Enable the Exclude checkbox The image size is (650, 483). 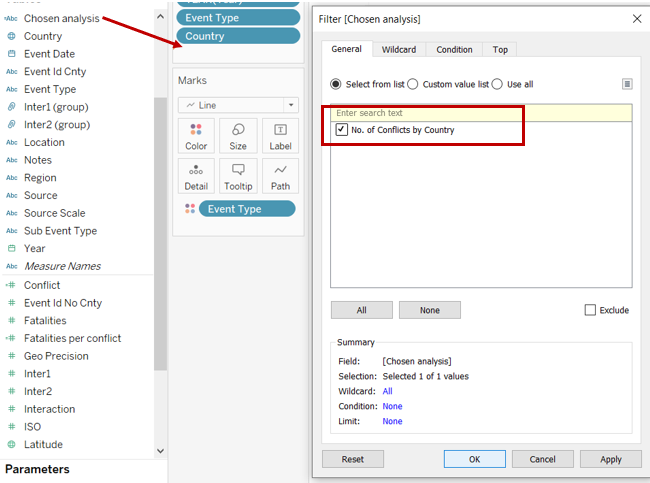pos(590,310)
